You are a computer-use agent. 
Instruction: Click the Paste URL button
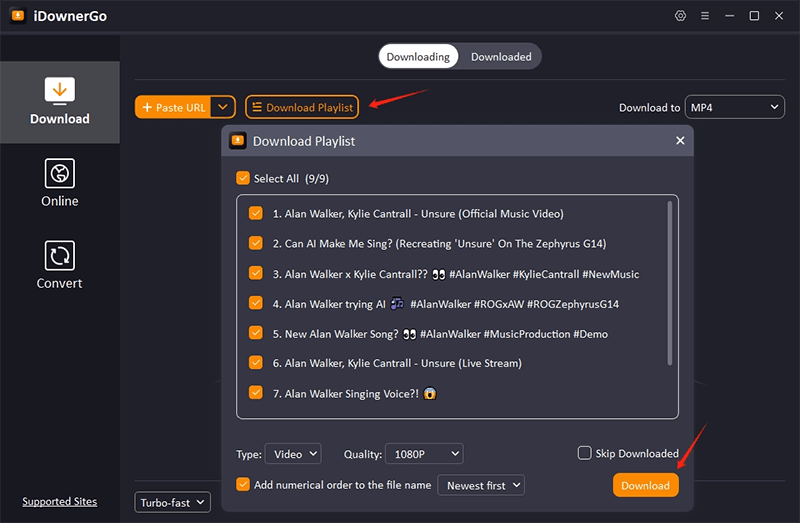tap(173, 107)
